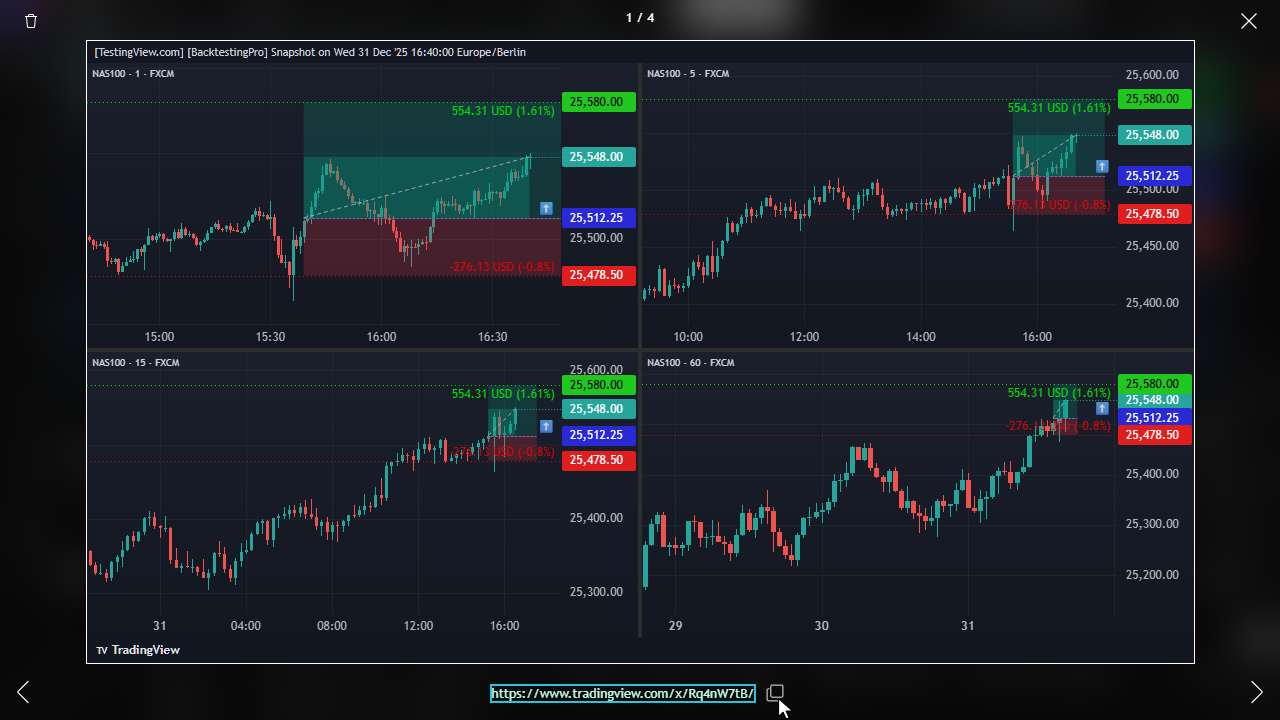Viewport: 1280px width, 720px height.
Task: Click the 16:30 time label in 1-minute chart
Action: pos(493,337)
